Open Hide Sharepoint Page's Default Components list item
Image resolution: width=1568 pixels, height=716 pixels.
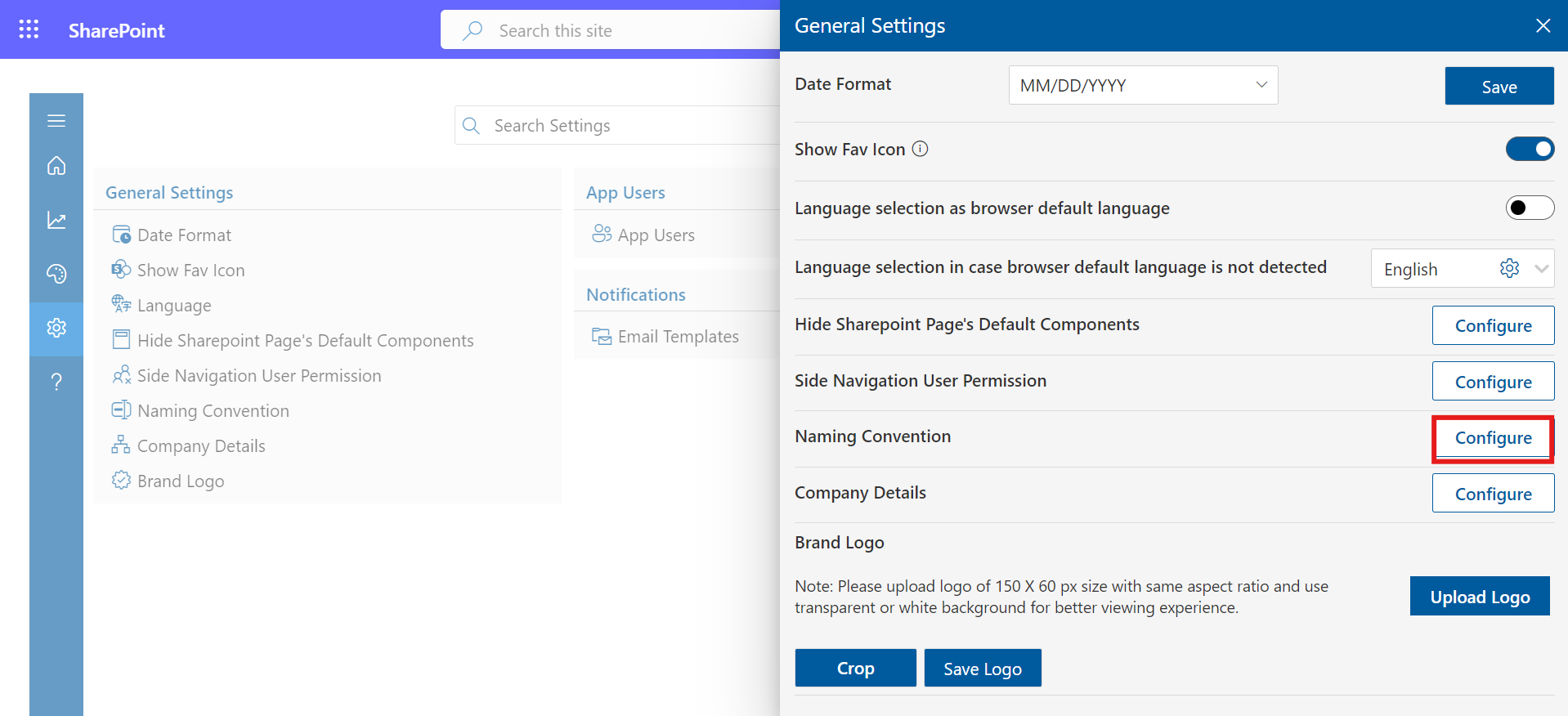[306, 341]
